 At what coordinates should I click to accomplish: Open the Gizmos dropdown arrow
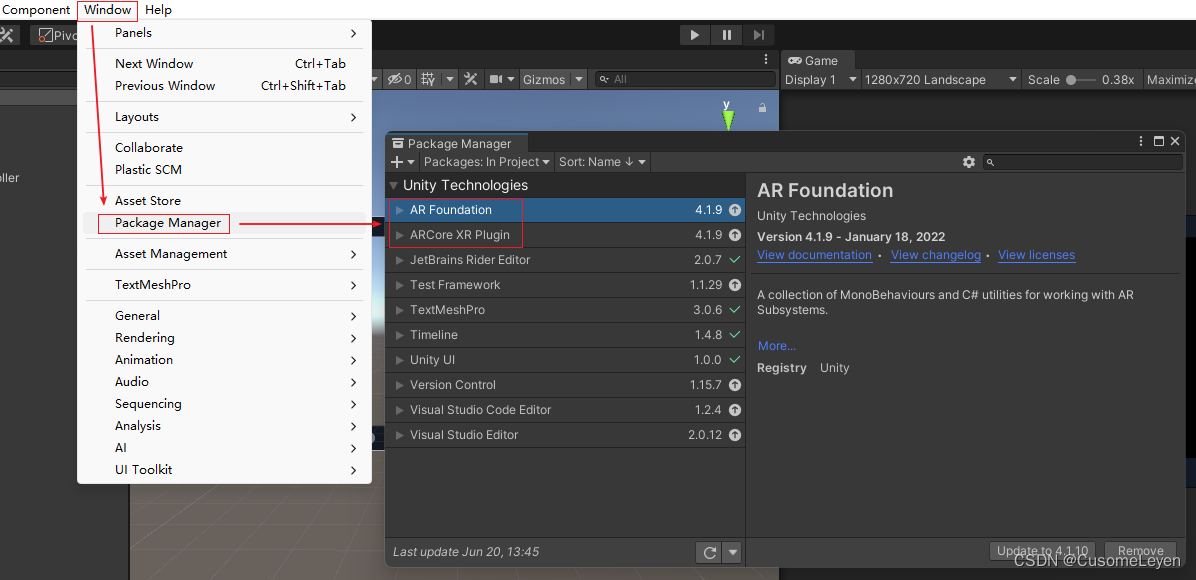point(579,79)
